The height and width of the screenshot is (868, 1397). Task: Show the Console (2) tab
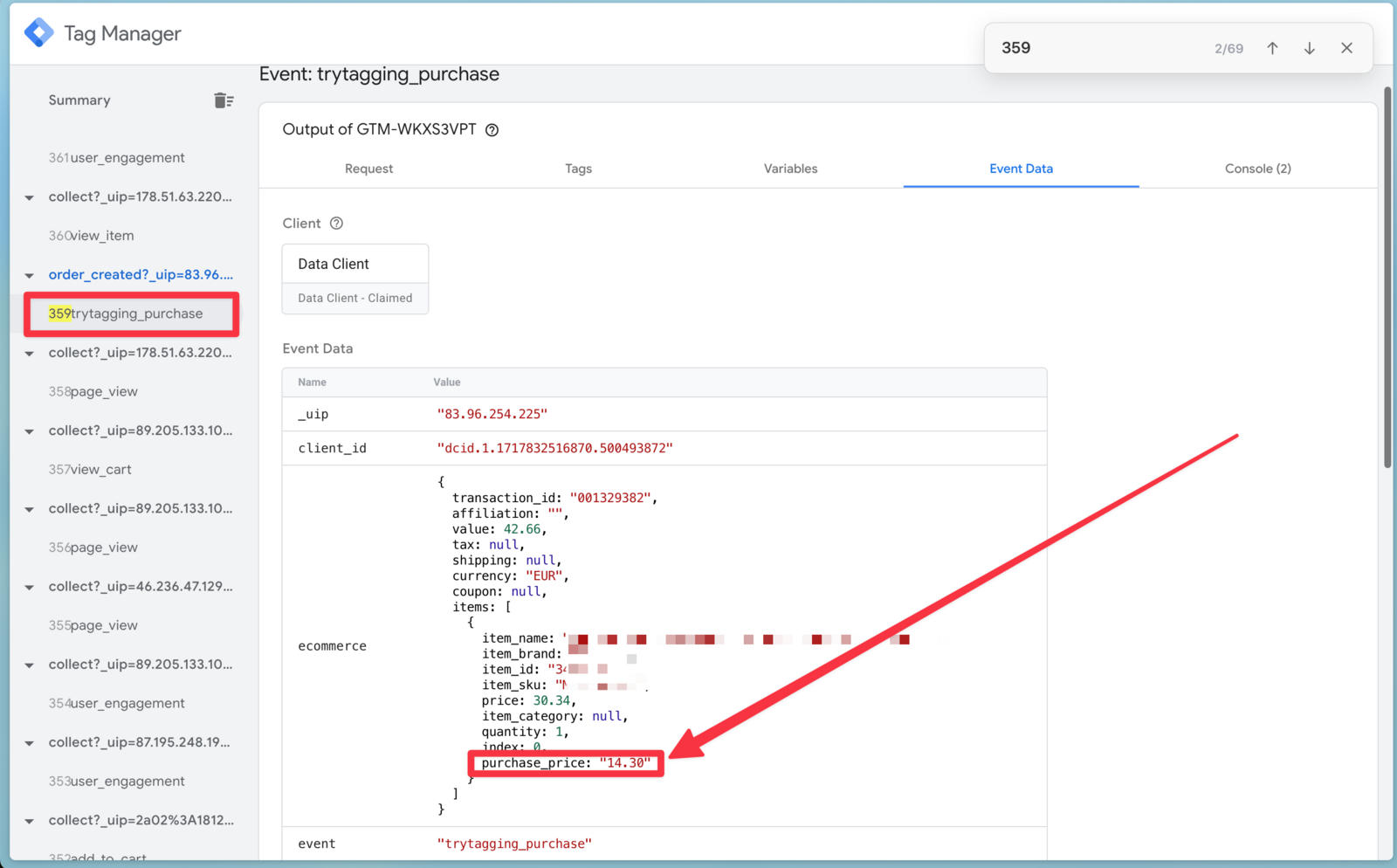point(1257,169)
